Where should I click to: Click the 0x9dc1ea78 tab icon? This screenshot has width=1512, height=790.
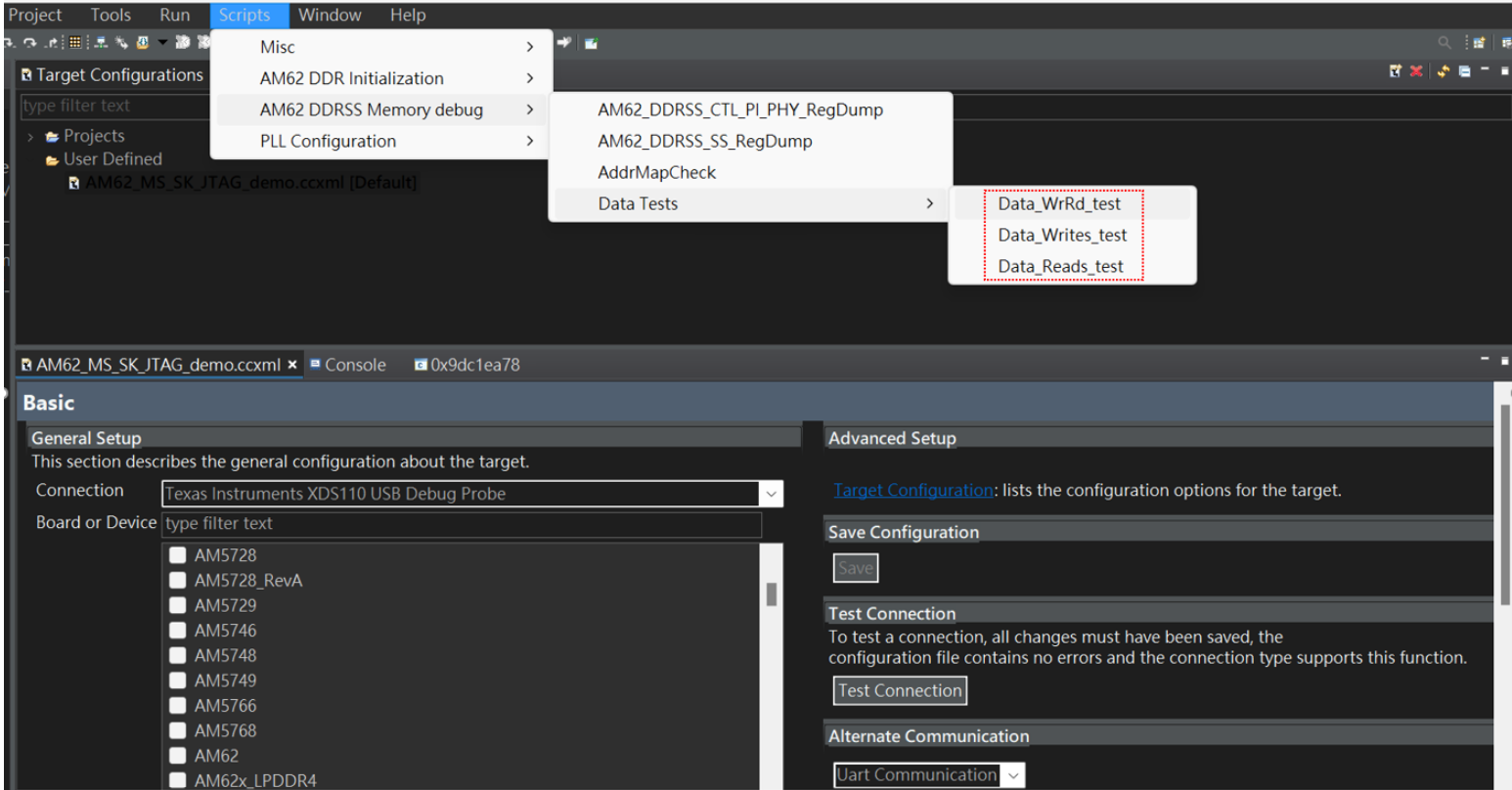click(x=421, y=365)
